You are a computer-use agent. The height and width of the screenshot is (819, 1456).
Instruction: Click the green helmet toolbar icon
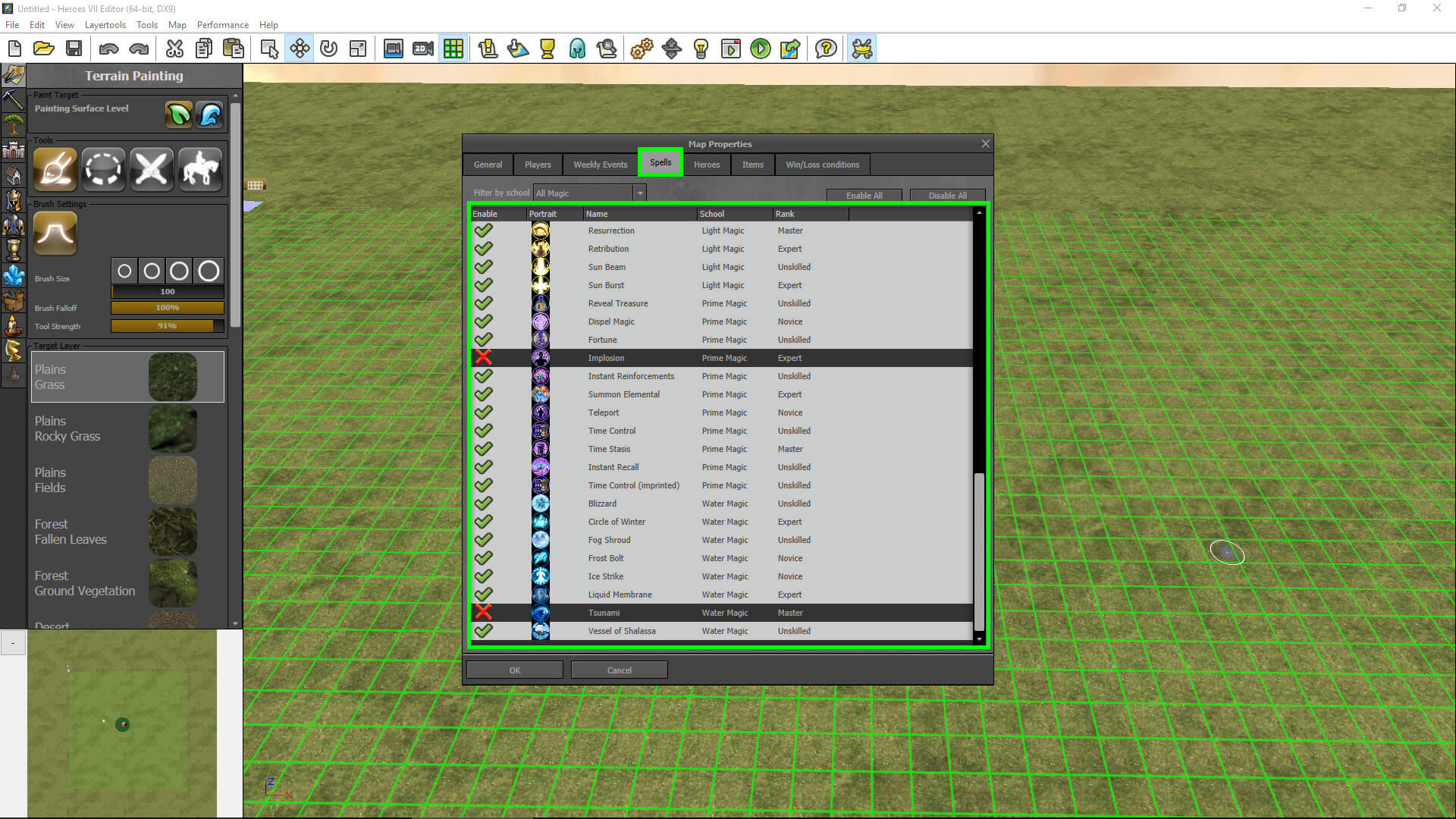point(577,49)
